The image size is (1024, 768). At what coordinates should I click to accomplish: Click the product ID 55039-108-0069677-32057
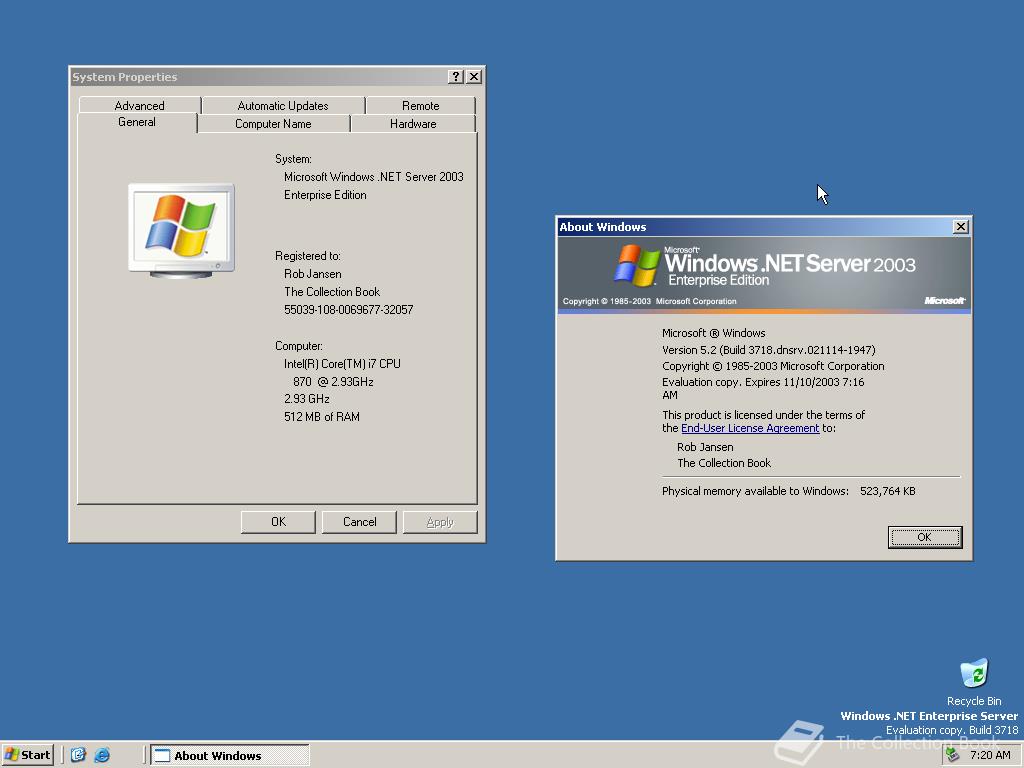[348, 310]
